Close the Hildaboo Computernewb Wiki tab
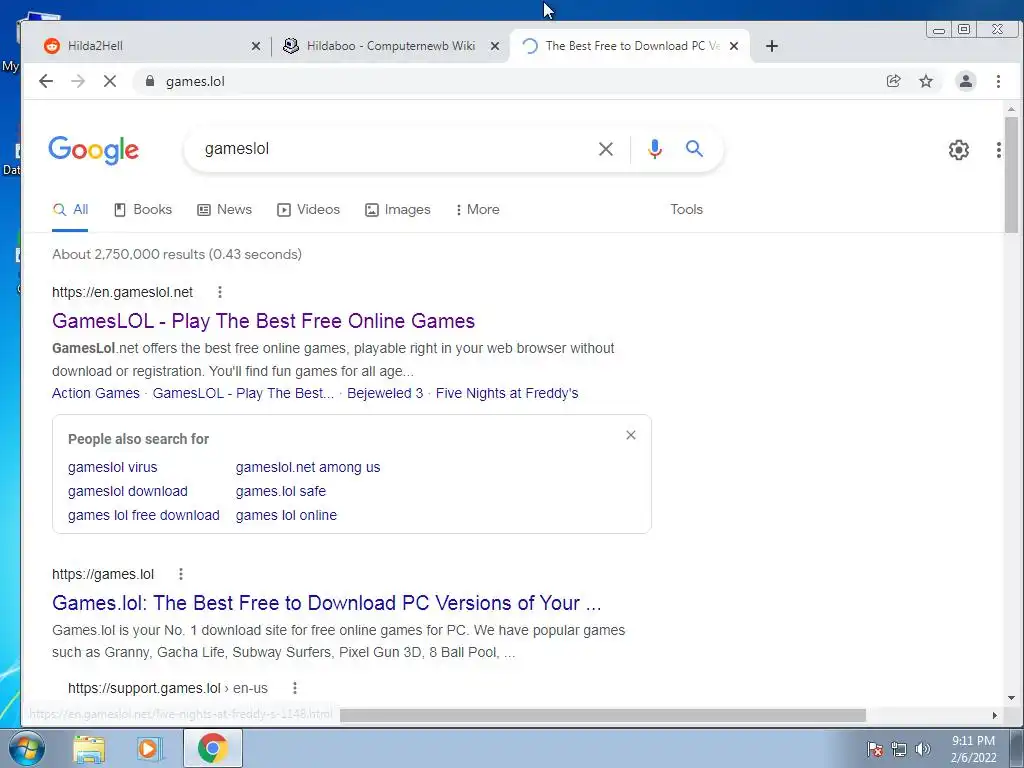This screenshot has width=1024, height=768. (495, 46)
